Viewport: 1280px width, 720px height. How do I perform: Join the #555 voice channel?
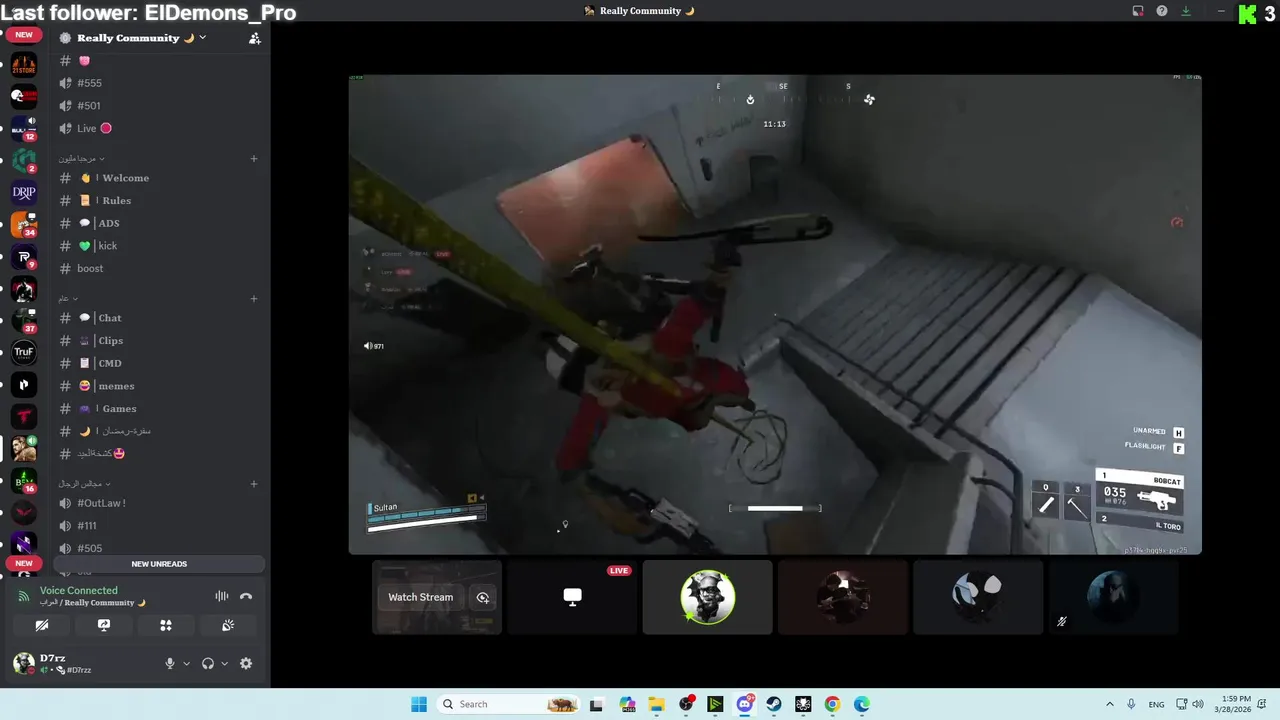[x=159, y=83]
